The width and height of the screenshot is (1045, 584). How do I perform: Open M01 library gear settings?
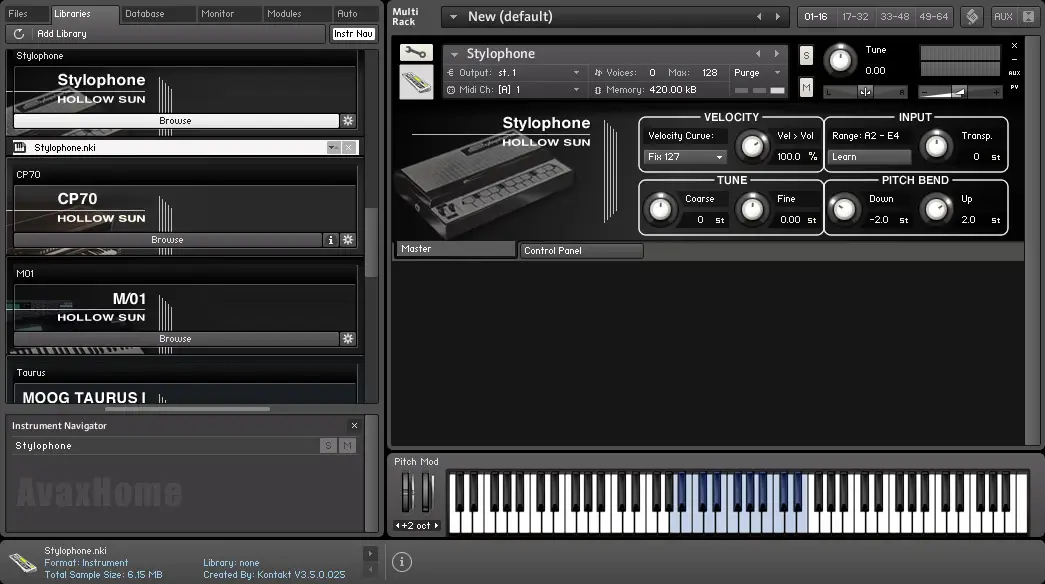click(x=348, y=339)
